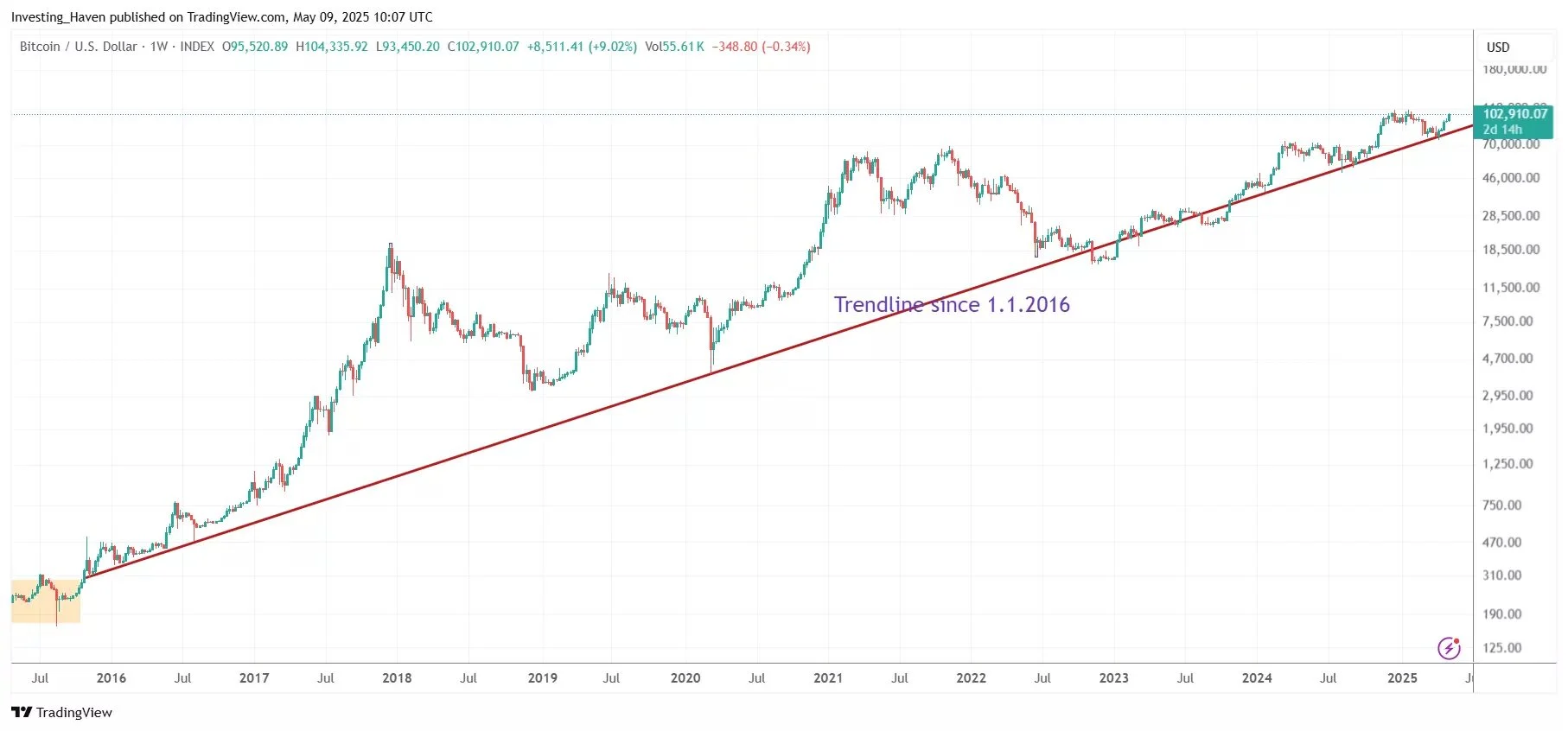This screenshot has height=731, width=1568.
Task: Click the 2021 label on time axis
Action: click(828, 678)
